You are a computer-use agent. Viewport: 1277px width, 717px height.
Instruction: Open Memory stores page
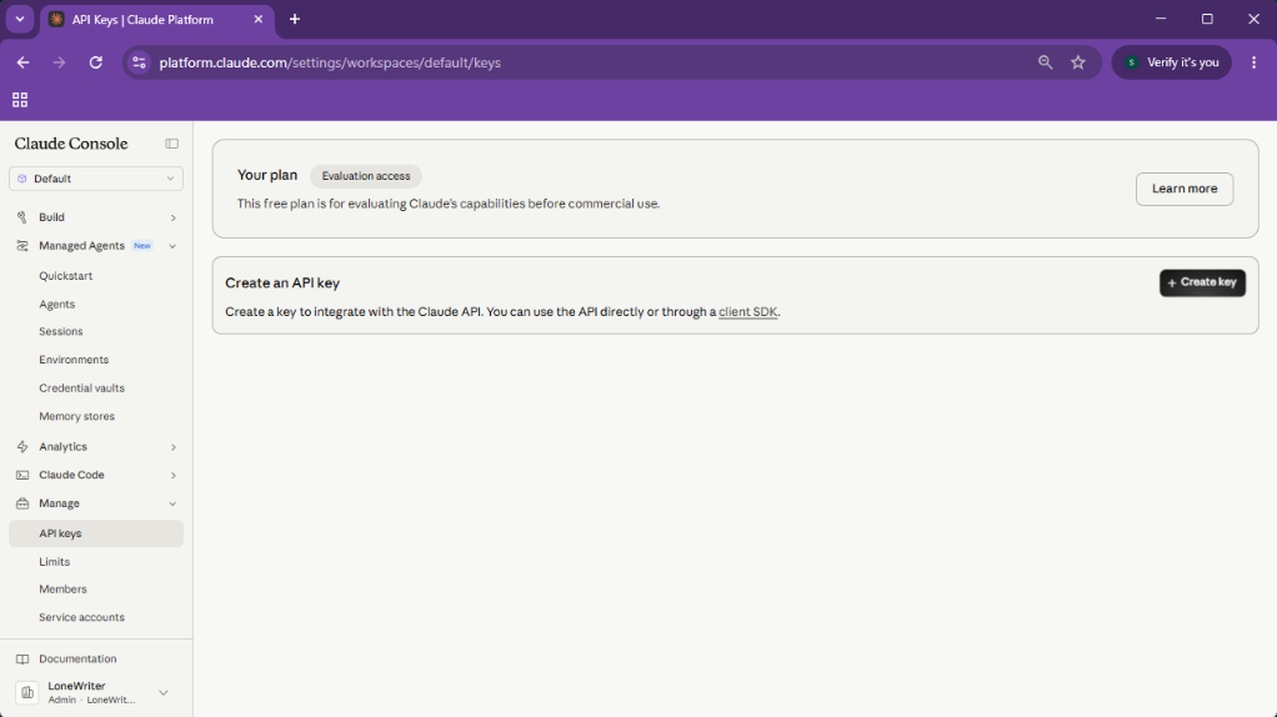click(77, 416)
